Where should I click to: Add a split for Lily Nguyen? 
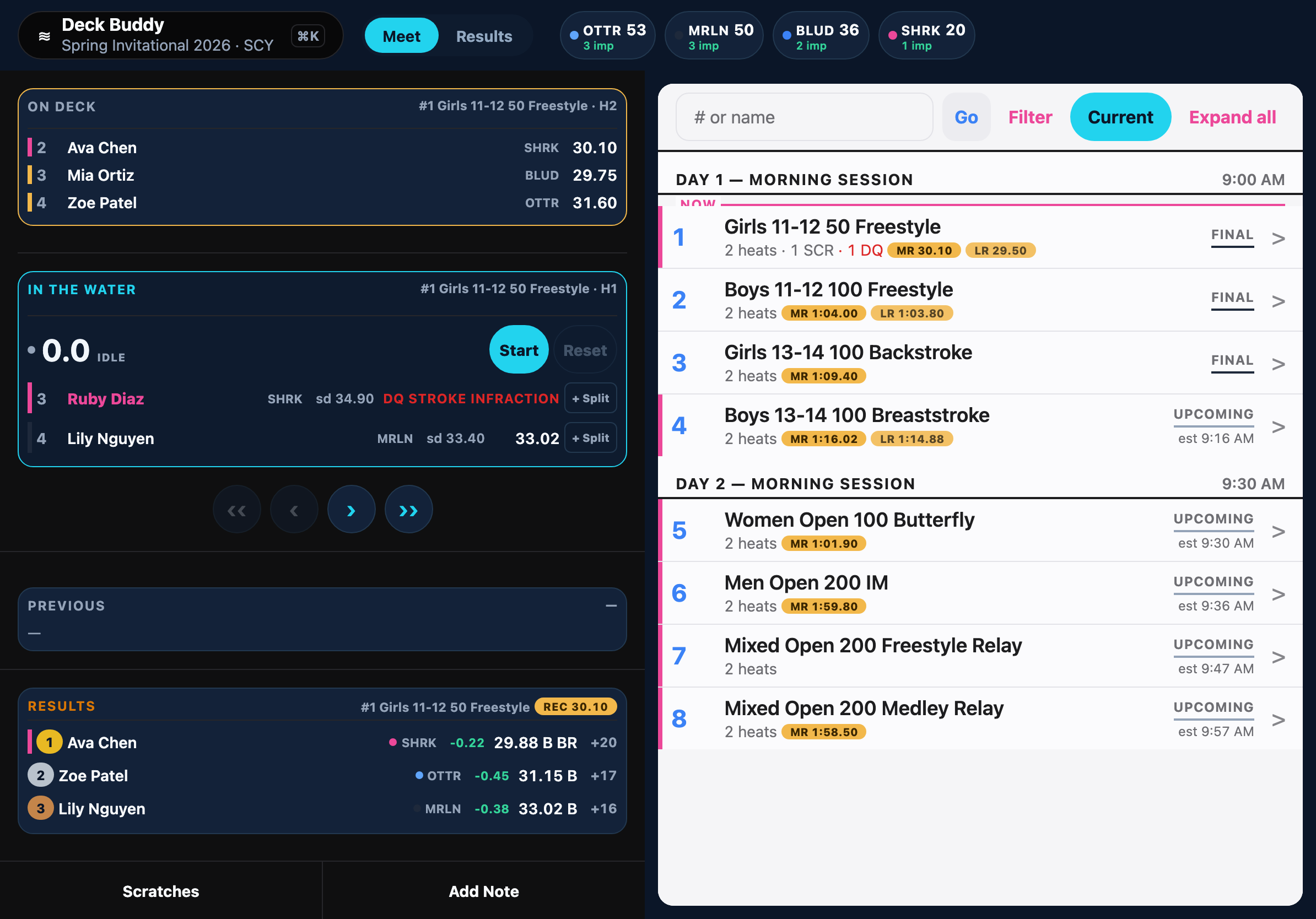[x=590, y=437]
